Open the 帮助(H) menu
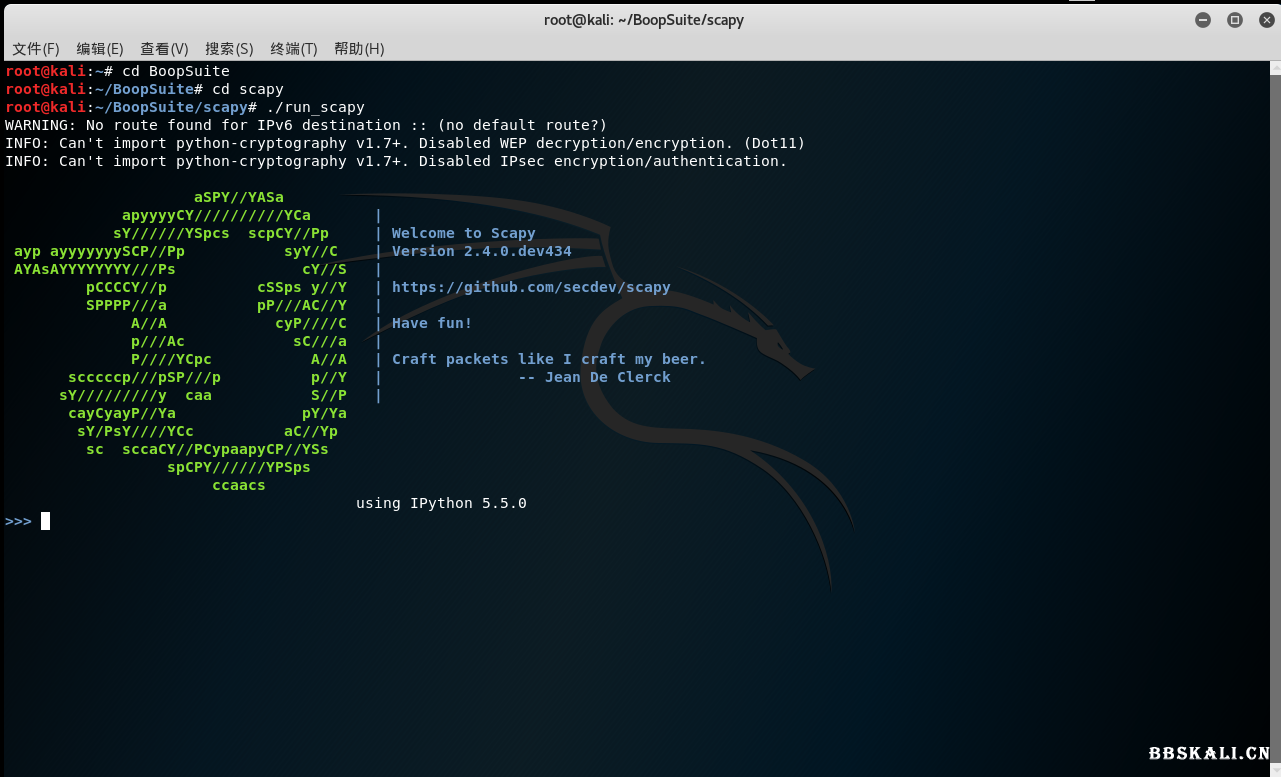This screenshot has height=777, width=1281. (358, 48)
